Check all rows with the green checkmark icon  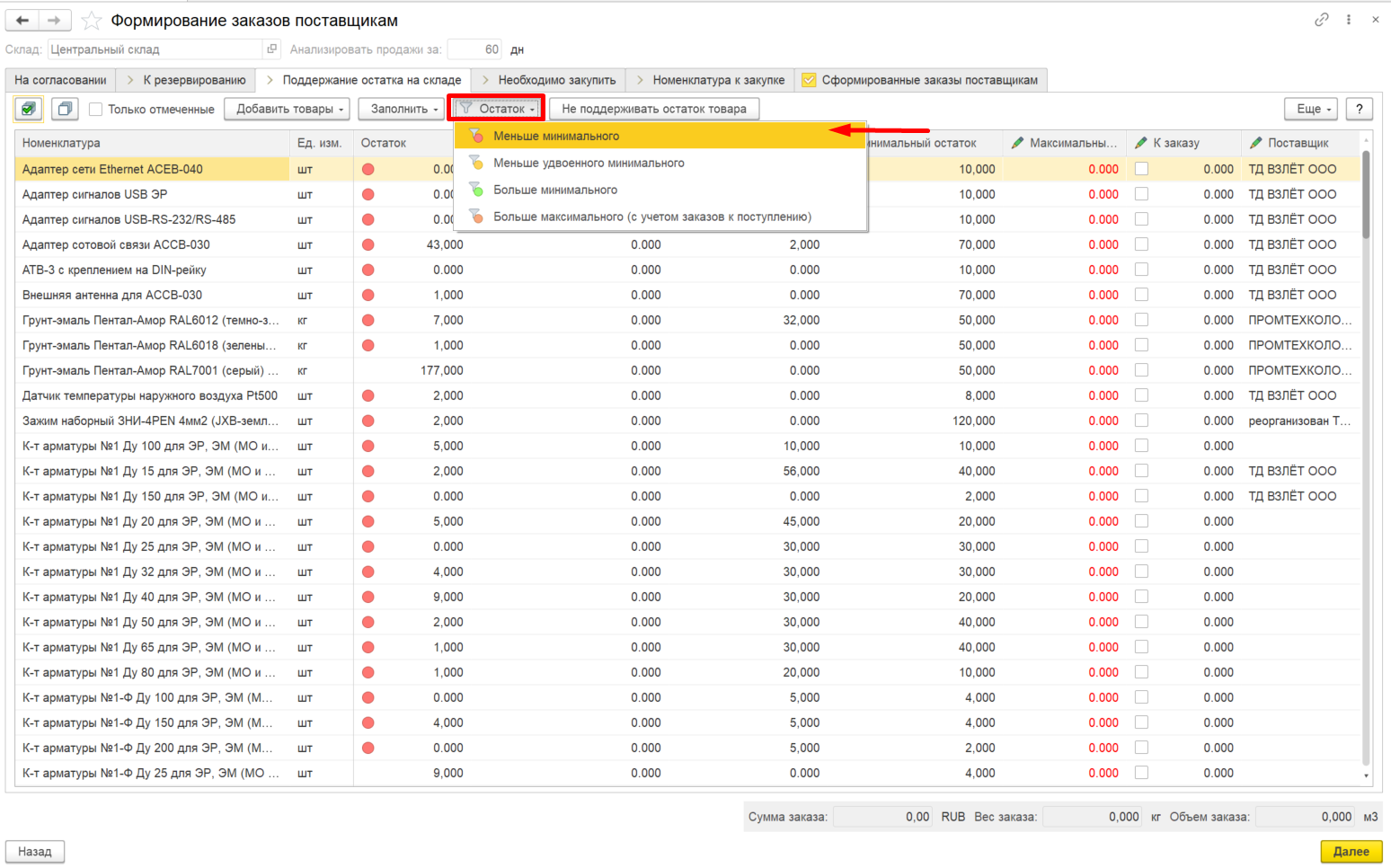[x=29, y=109]
